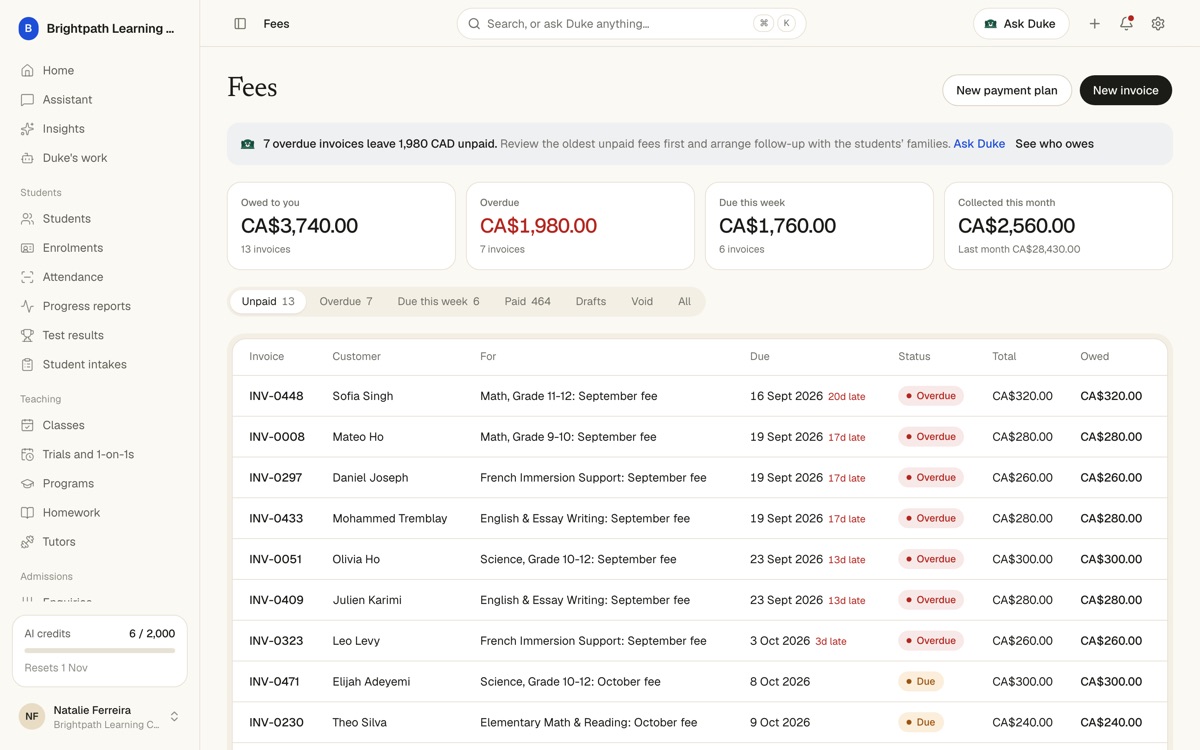Click the Programs graduation cap icon

click(x=27, y=483)
